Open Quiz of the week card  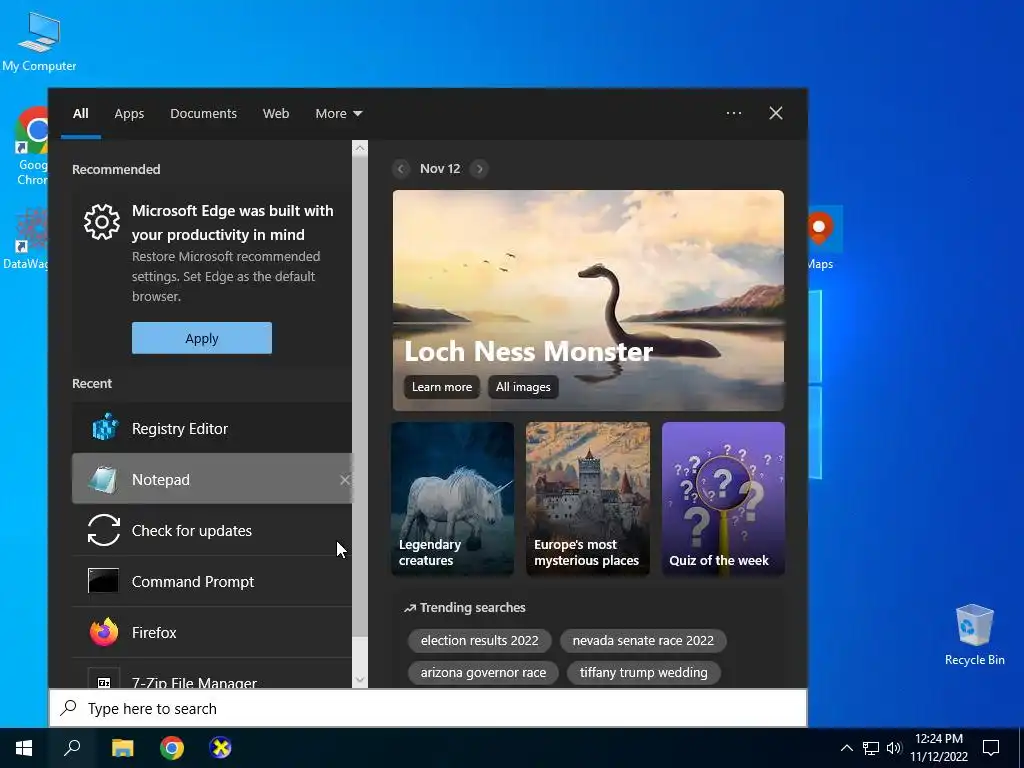(x=724, y=499)
